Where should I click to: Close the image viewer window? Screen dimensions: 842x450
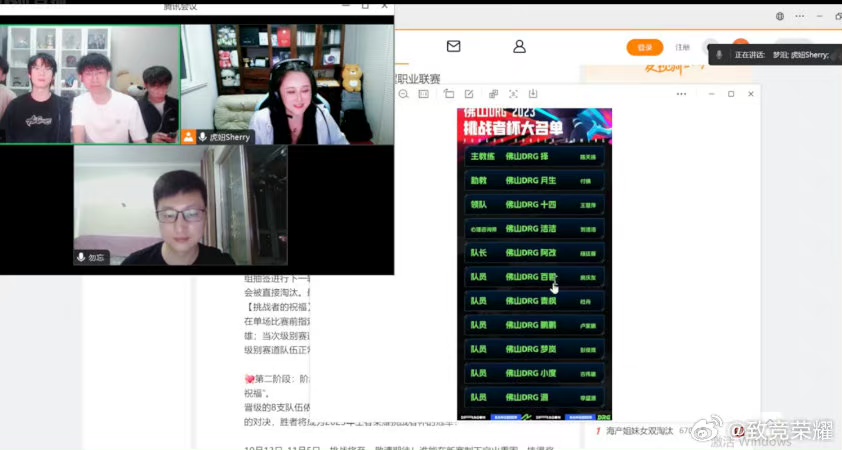(x=751, y=94)
